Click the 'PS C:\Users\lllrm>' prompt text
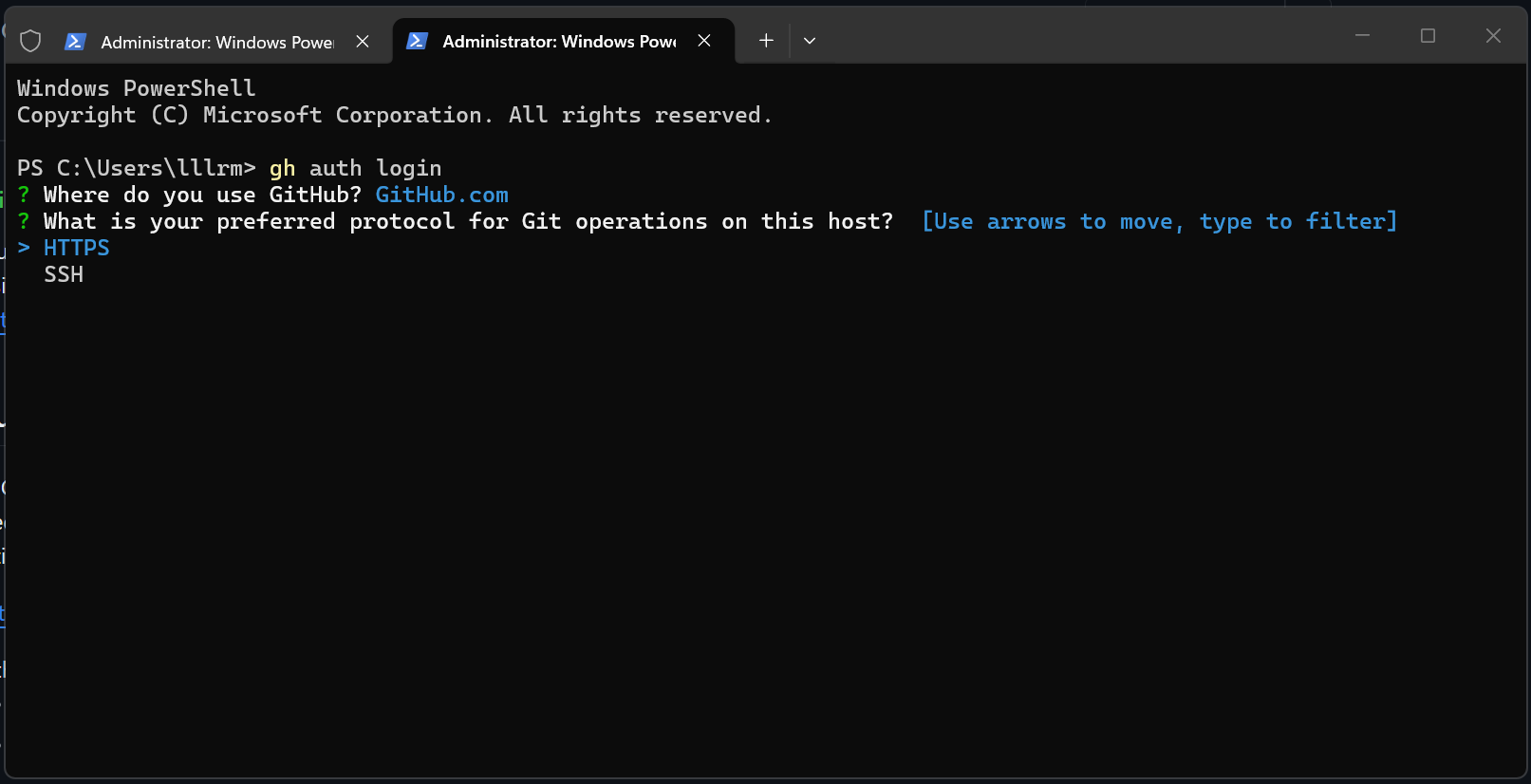 coord(137,168)
